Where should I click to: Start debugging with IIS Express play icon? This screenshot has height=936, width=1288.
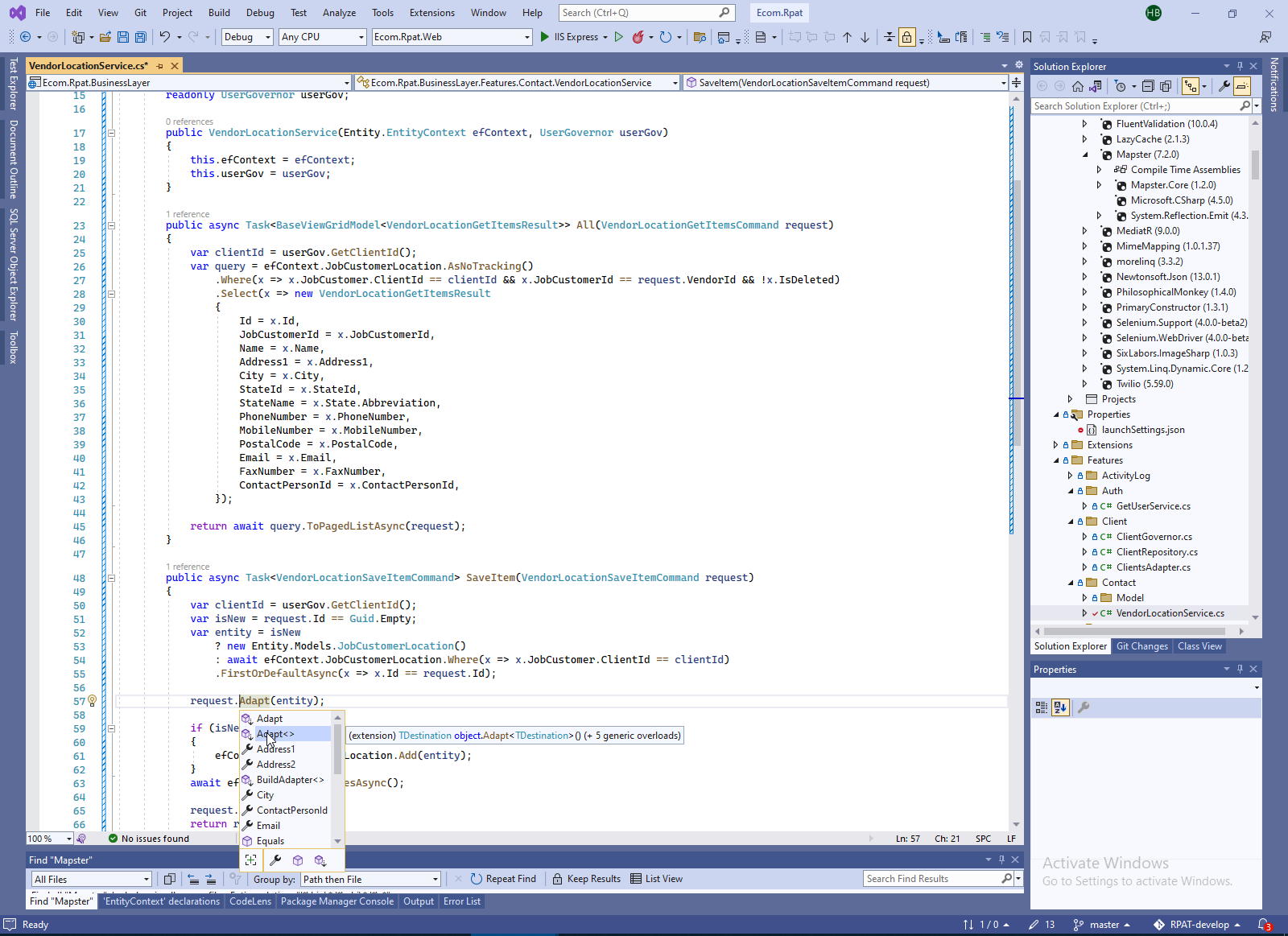point(545,37)
